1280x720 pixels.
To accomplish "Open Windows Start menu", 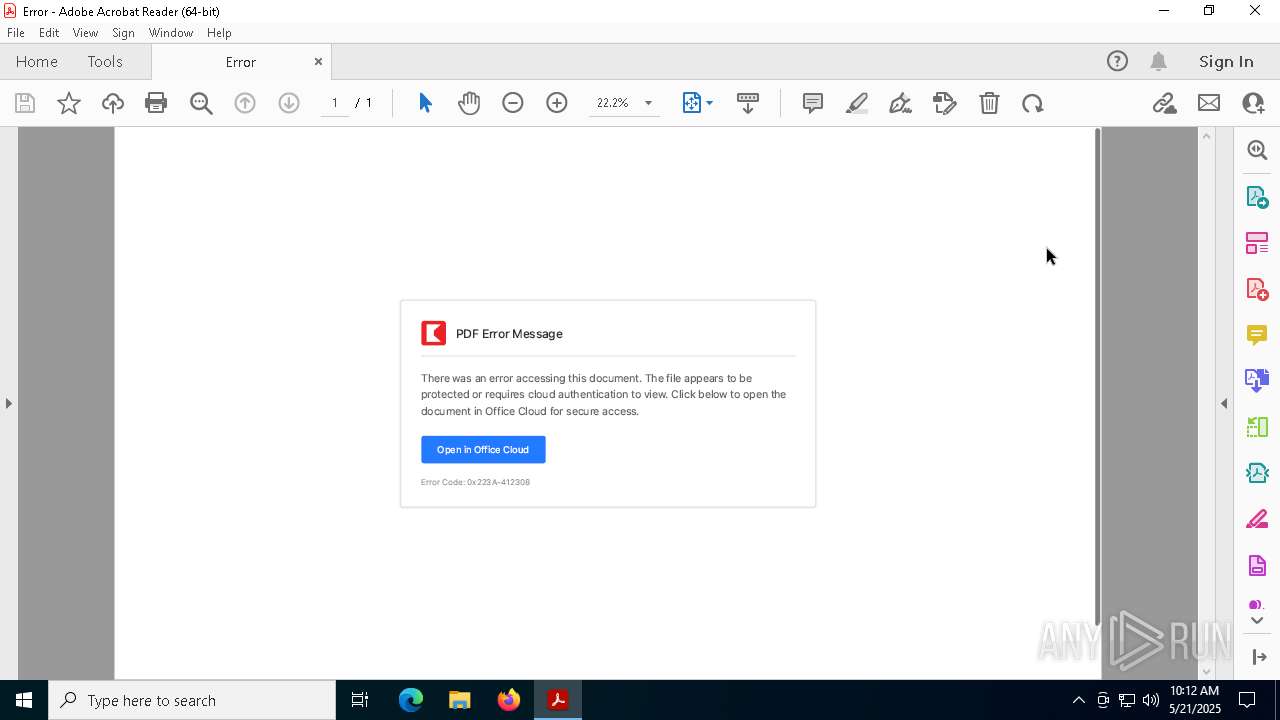I will (24, 700).
